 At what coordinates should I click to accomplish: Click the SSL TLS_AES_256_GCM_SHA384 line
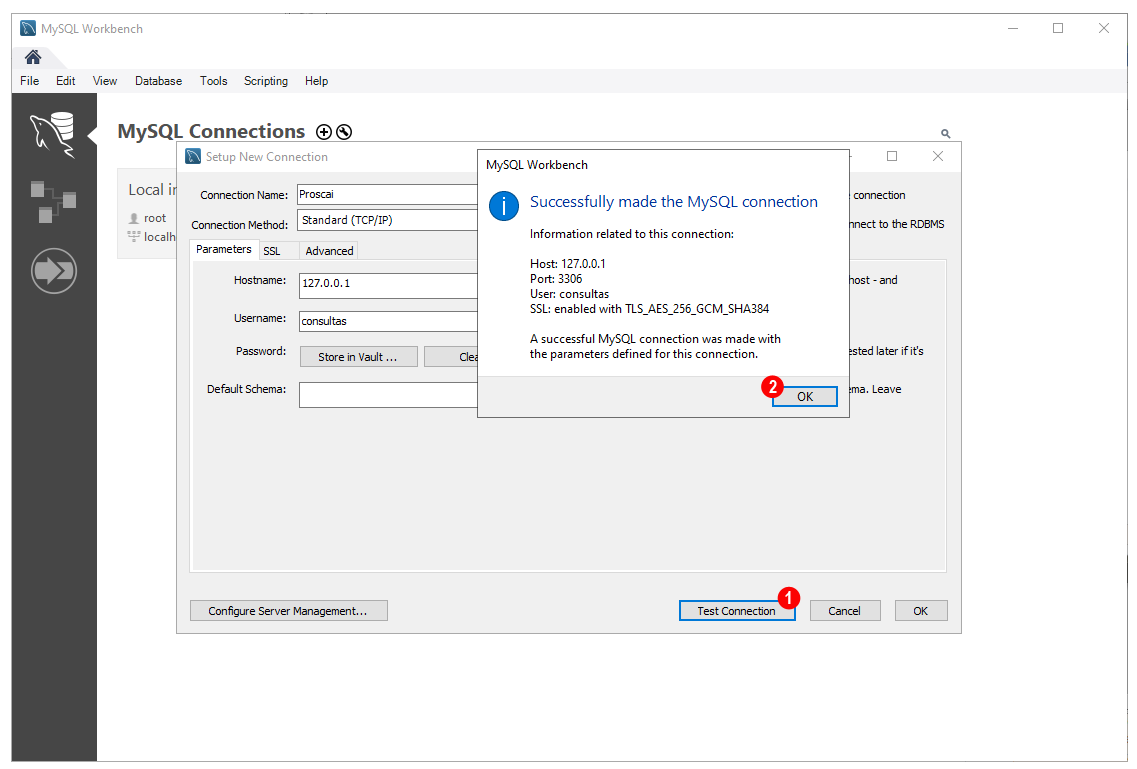[x=650, y=309]
